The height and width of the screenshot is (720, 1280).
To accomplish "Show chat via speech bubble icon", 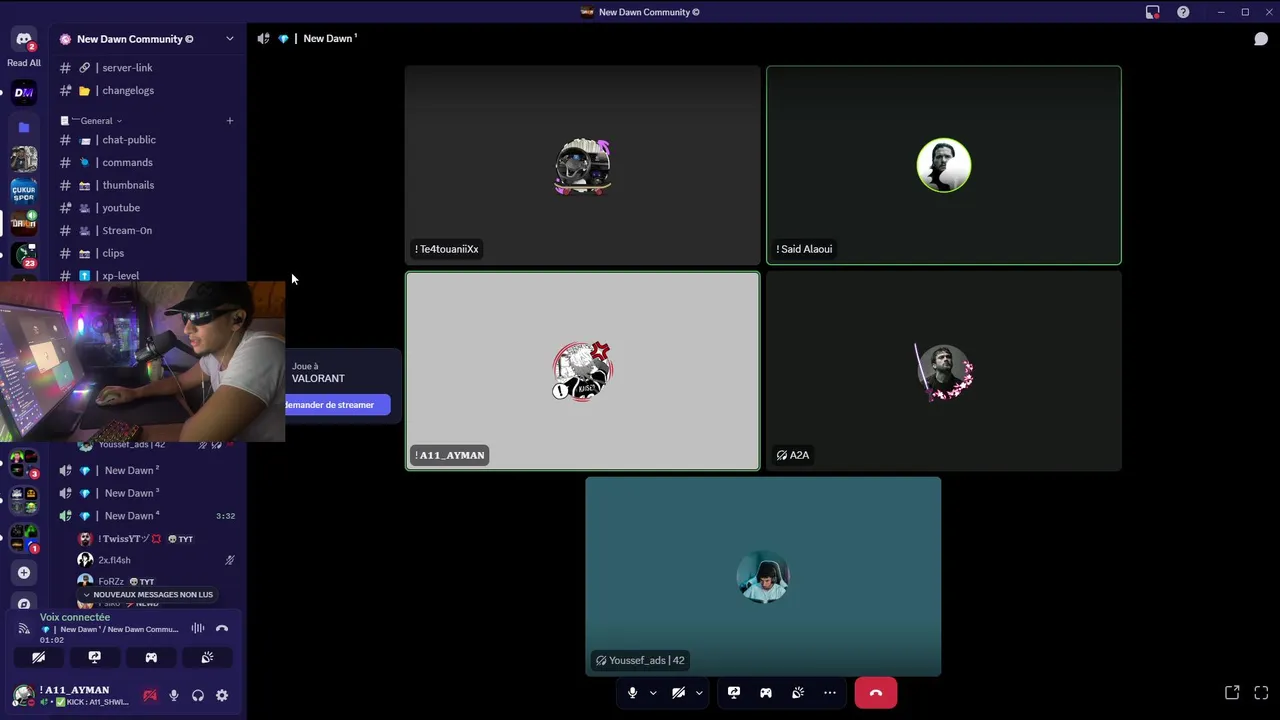I will tap(1261, 39).
